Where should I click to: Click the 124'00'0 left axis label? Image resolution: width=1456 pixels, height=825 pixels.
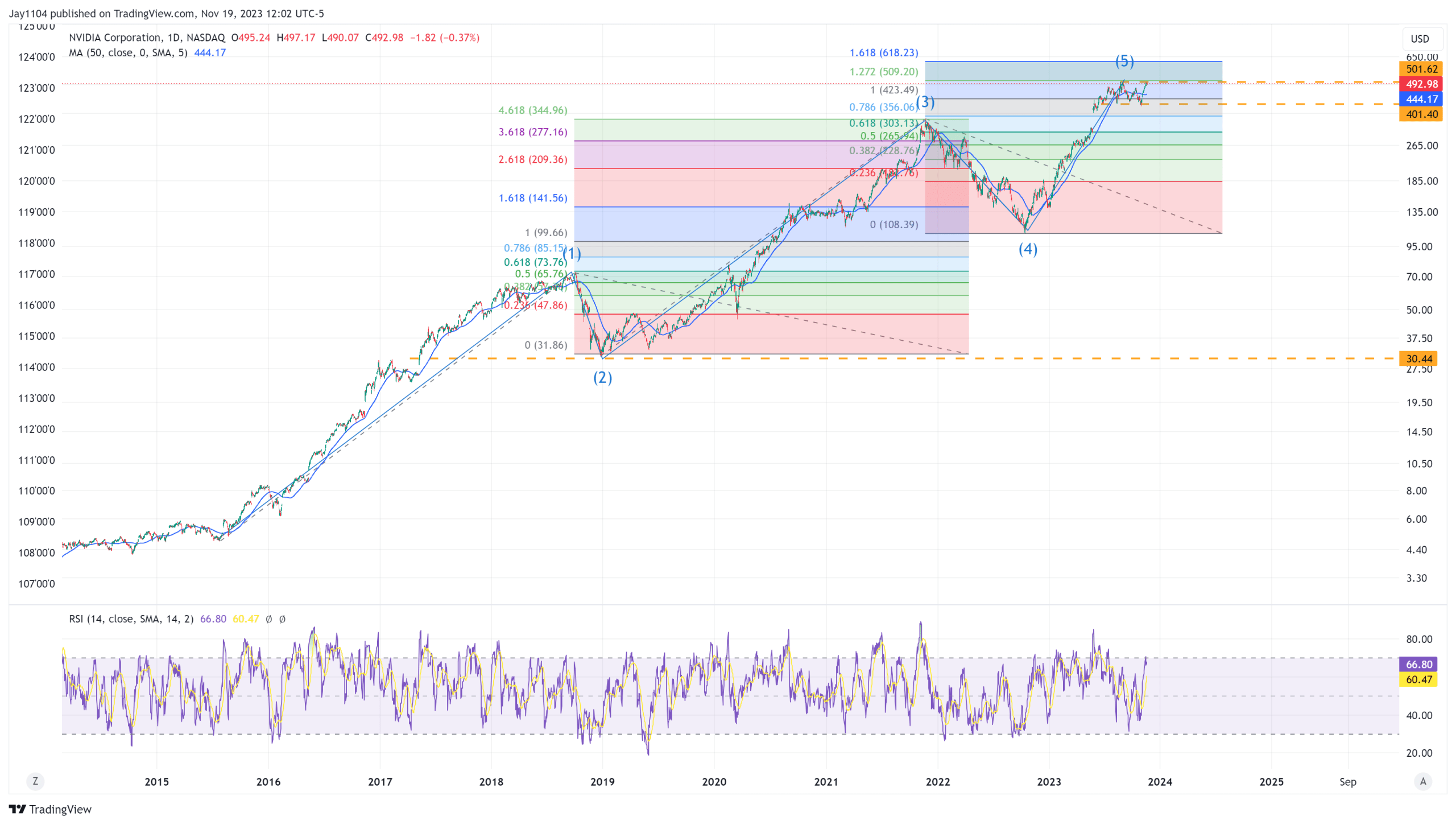[36, 57]
